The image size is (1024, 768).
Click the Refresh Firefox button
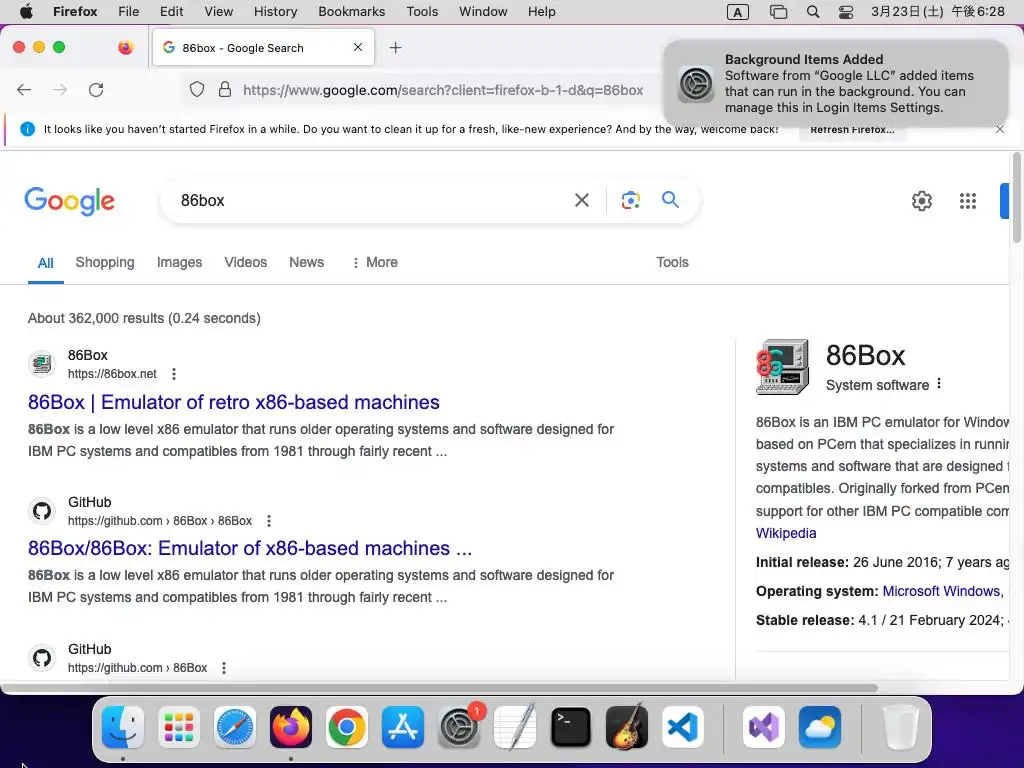[852, 130]
